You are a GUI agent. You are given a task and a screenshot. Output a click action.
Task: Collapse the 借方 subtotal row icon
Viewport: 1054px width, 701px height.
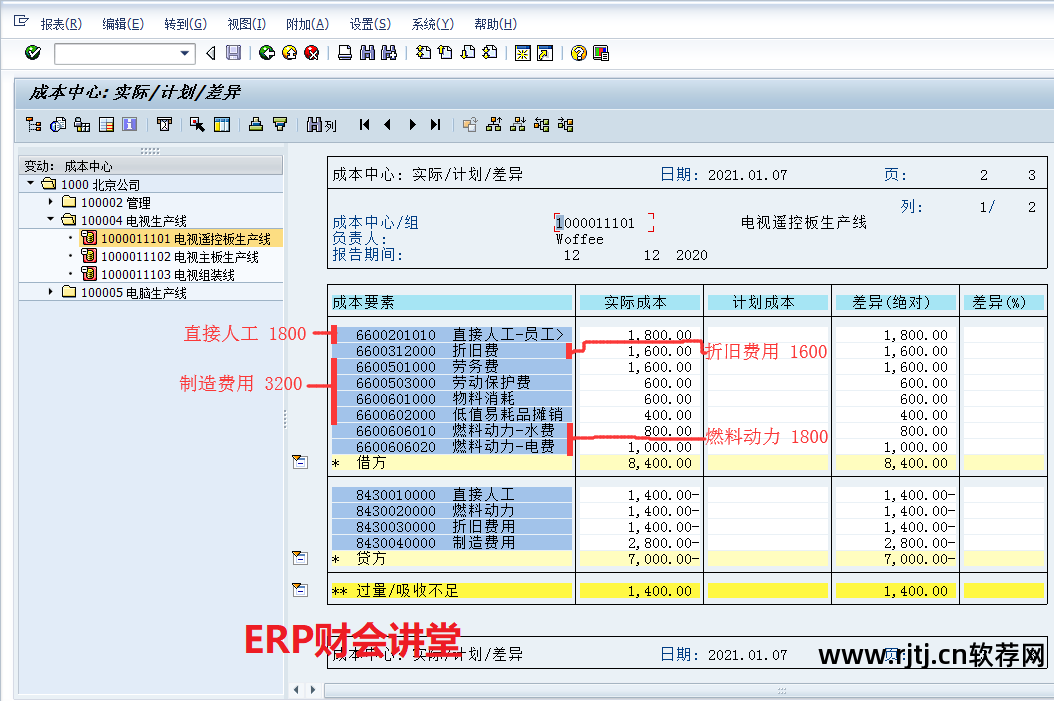[x=300, y=462]
